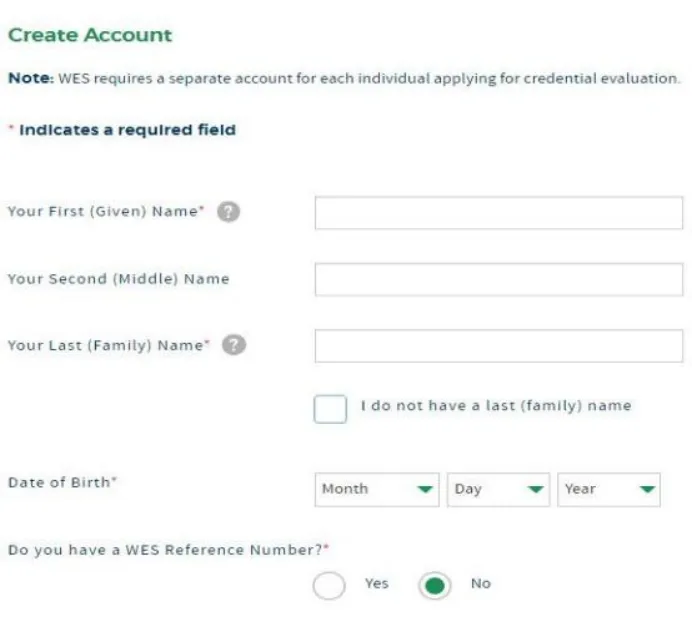Click the 'I do not have a last (family) name' label
The image size is (692, 617).
(x=496, y=406)
